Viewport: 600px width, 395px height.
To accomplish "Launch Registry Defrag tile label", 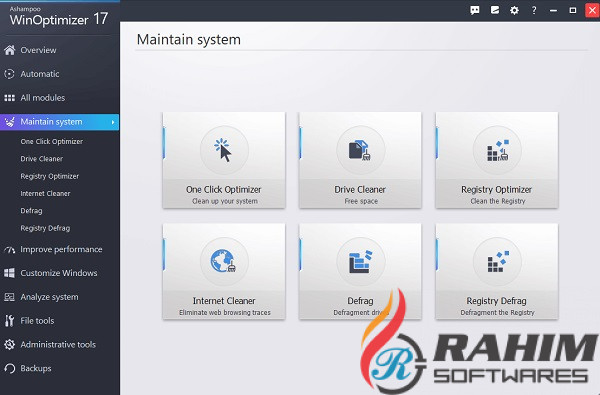I will click(x=497, y=301).
